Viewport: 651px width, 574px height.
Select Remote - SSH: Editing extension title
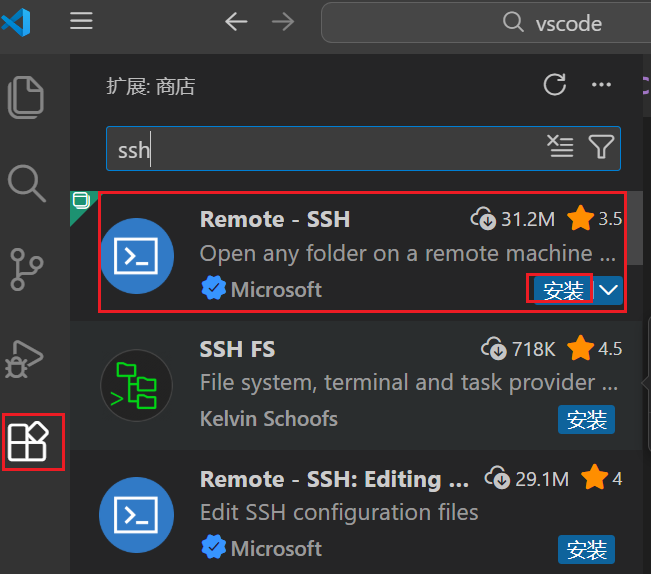click(x=334, y=479)
